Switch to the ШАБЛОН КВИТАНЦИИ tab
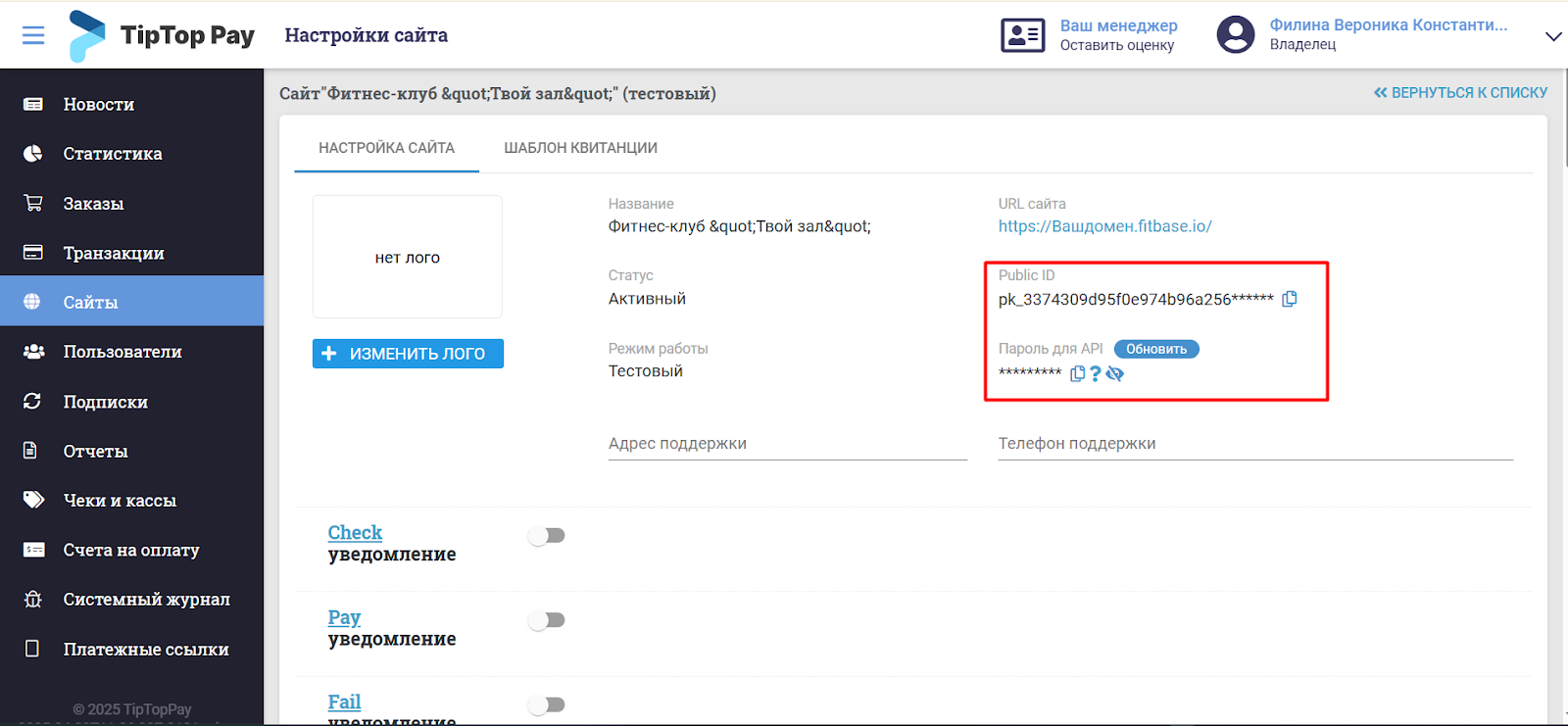The image size is (1568, 726). (x=580, y=148)
